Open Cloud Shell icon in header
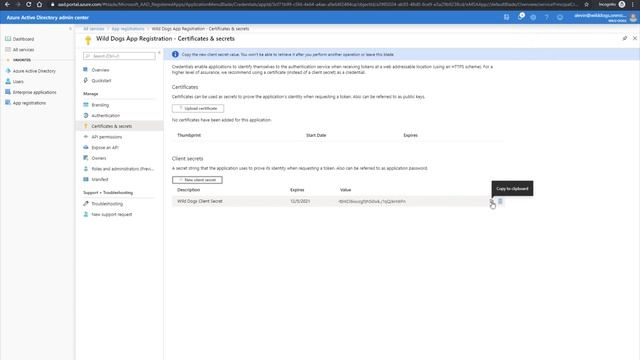The image size is (640, 360). click(507, 17)
